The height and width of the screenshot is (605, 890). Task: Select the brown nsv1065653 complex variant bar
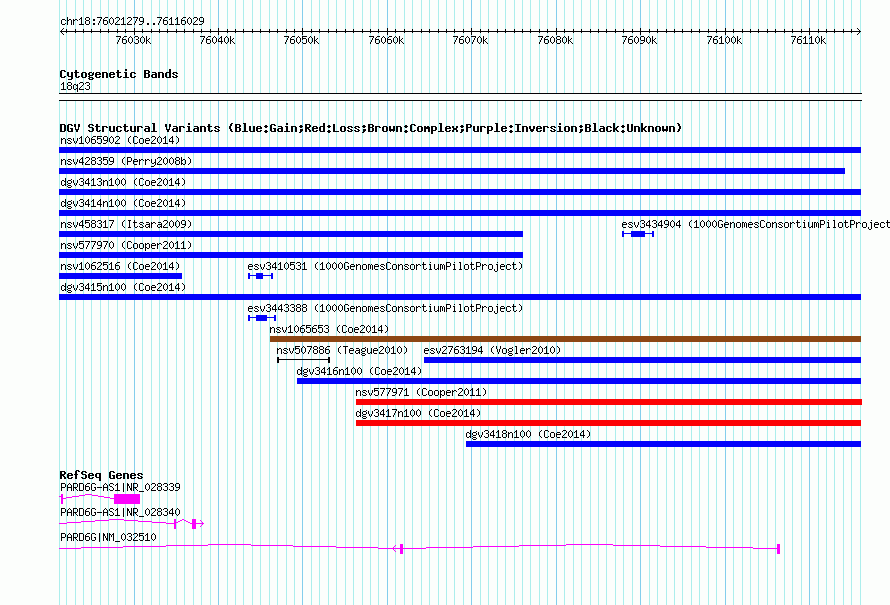tap(565, 339)
